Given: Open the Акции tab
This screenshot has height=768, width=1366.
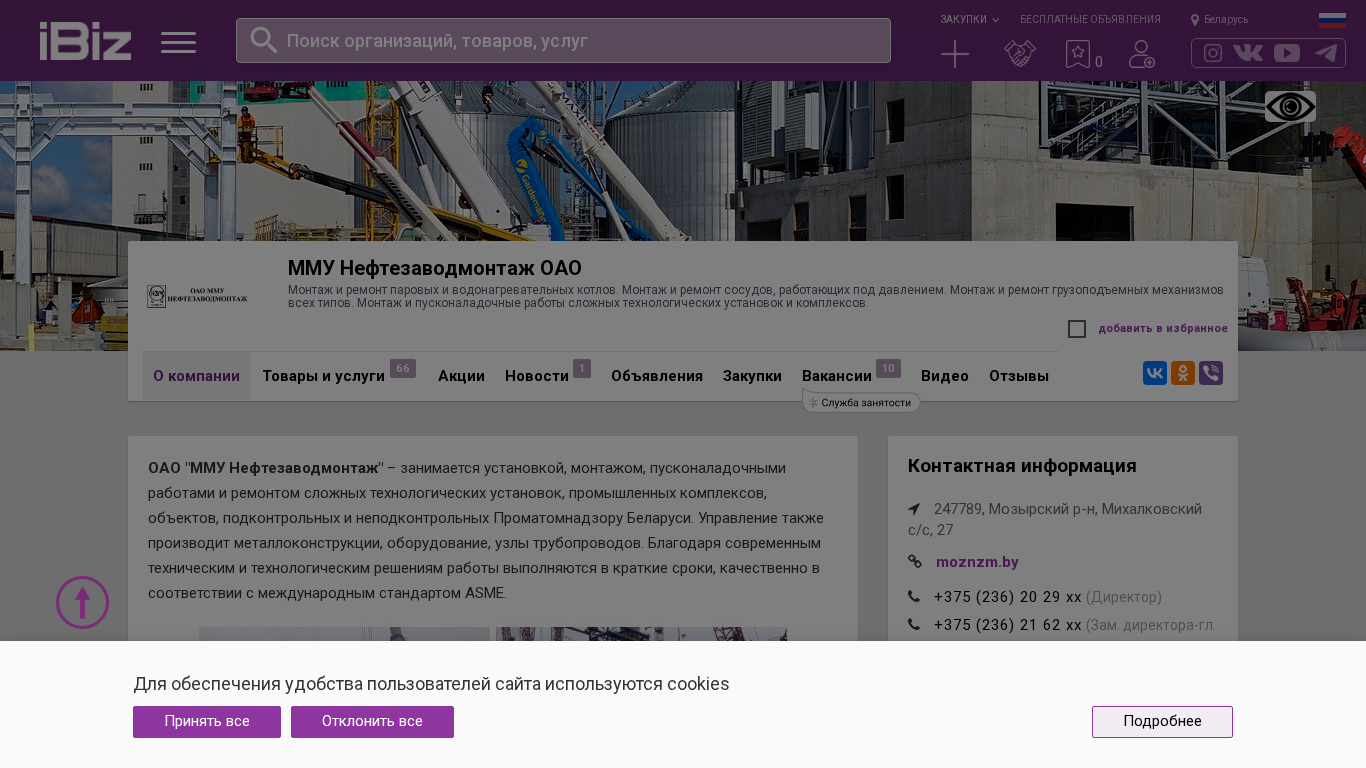Looking at the screenshot, I should (461, 376).
